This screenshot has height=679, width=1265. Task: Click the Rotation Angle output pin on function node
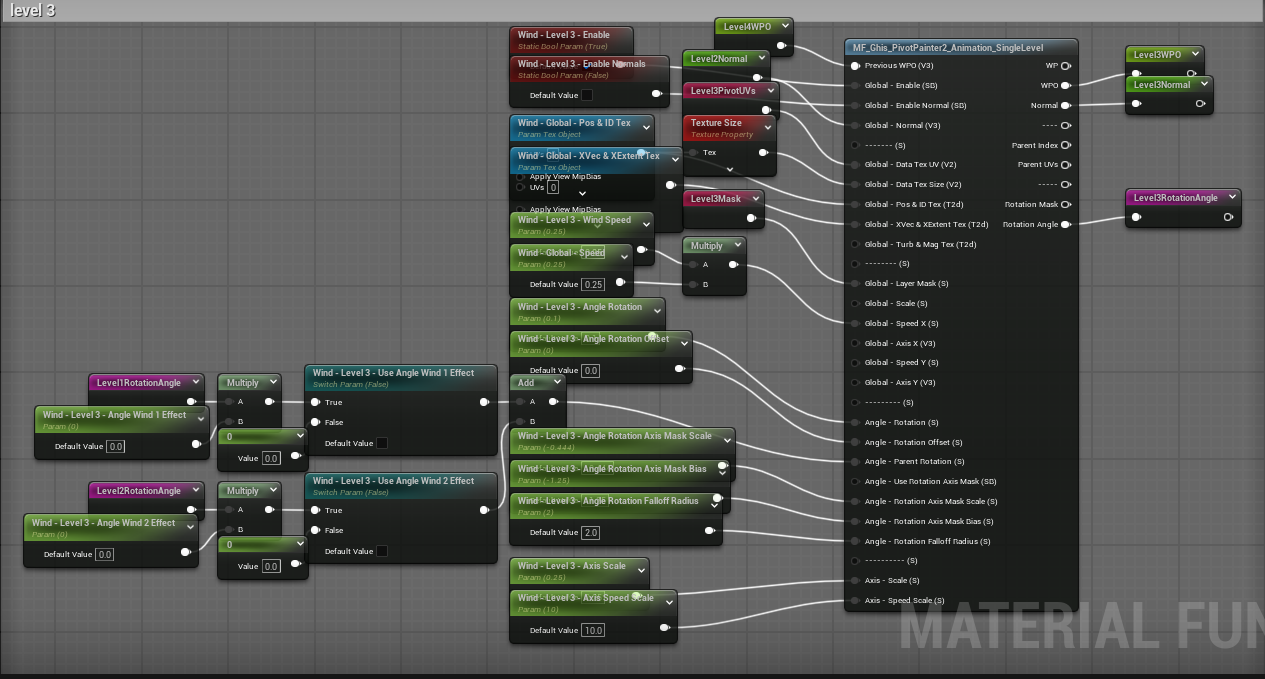tap(1066, 225)
